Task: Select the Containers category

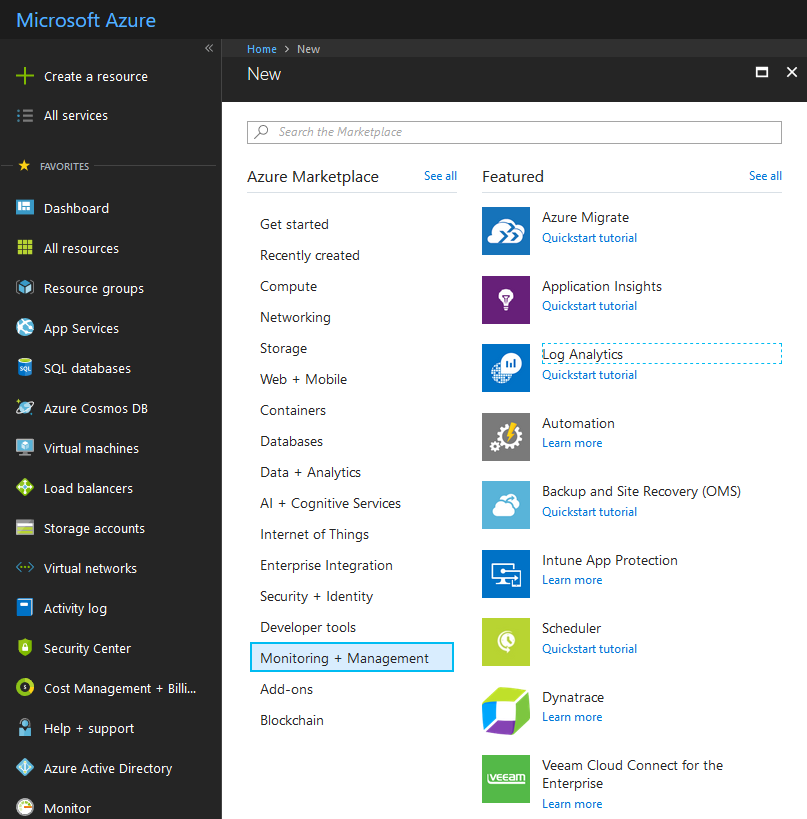Action: (293, 410)
